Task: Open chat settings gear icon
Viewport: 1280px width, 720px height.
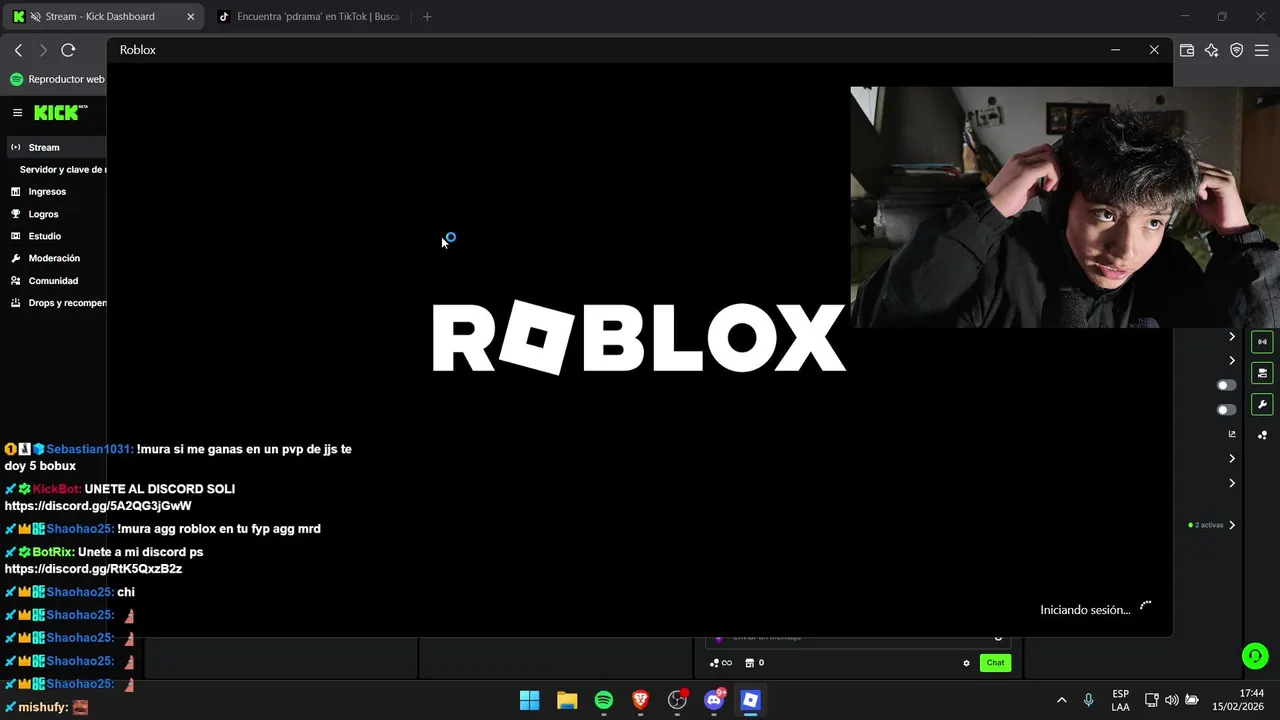Action: (x=966, y=663)
